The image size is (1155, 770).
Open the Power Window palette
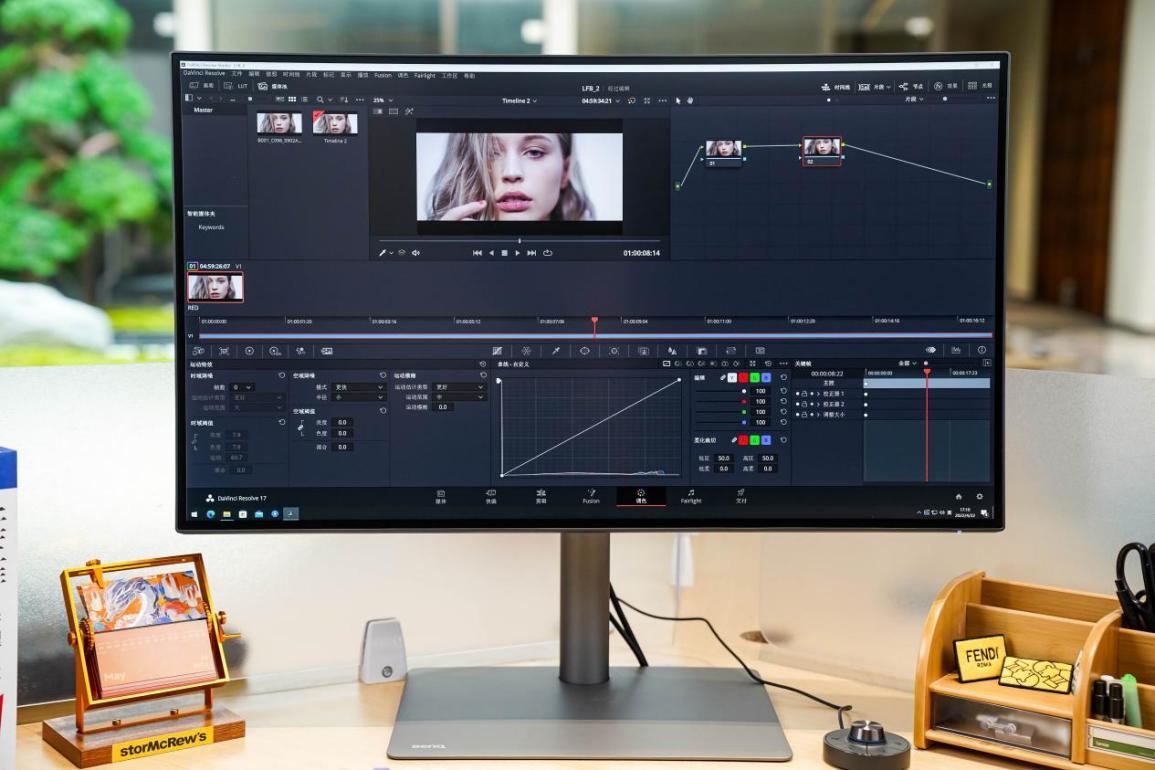pyautogui.click(x=584, y=351)
